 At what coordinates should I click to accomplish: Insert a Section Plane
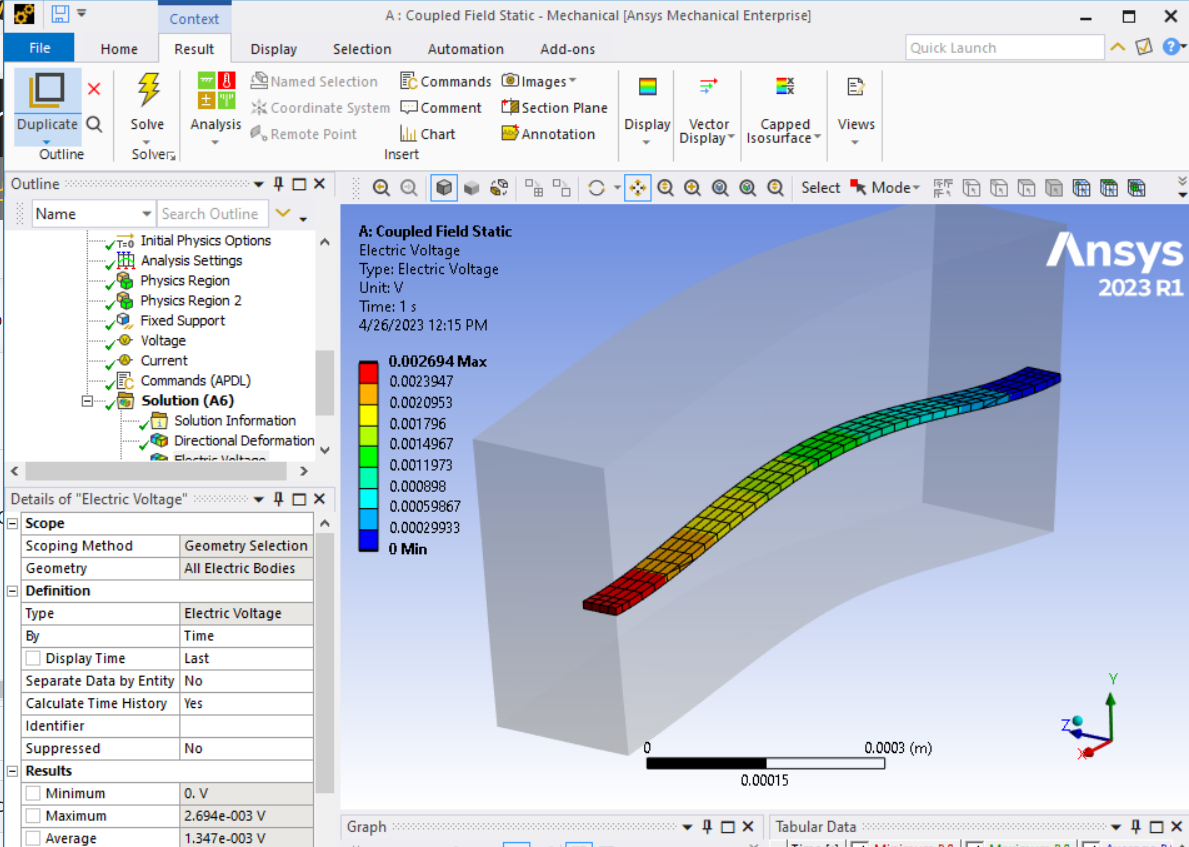[x=554, y=108]
